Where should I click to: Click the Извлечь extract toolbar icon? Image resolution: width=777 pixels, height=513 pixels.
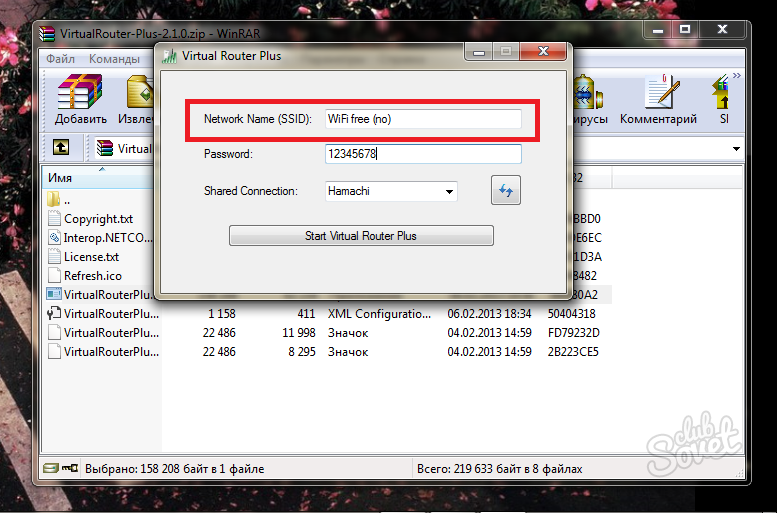pos(138,99)
